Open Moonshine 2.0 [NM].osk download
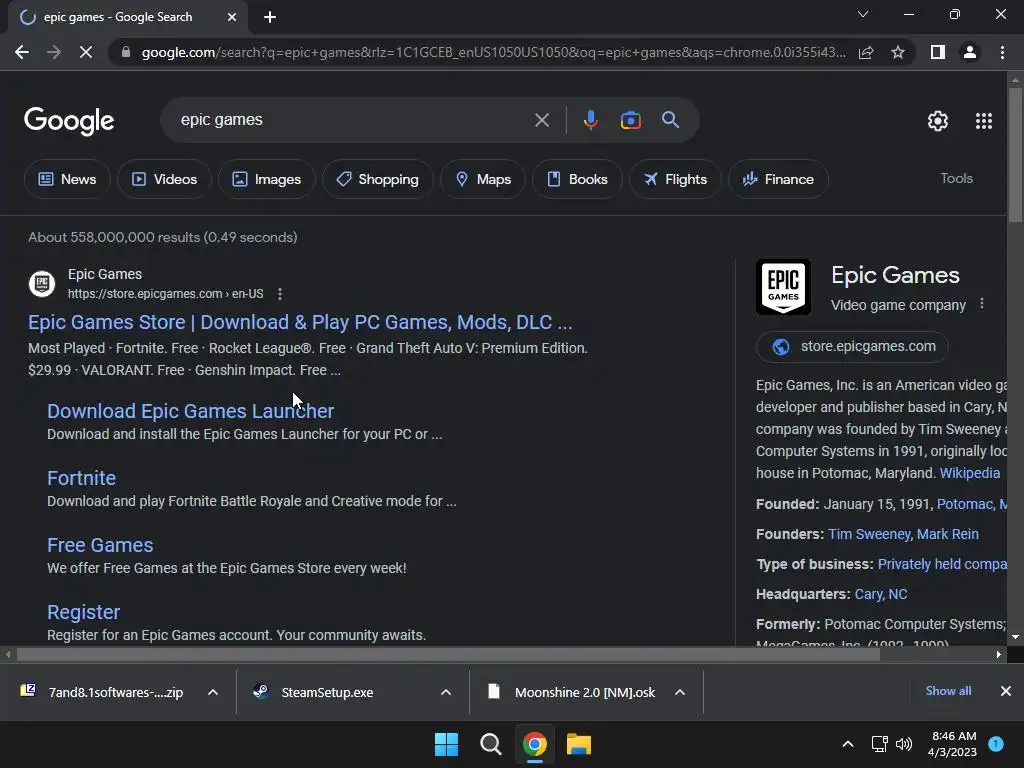This screenshot has height=768, width=1024. [569, 692]
